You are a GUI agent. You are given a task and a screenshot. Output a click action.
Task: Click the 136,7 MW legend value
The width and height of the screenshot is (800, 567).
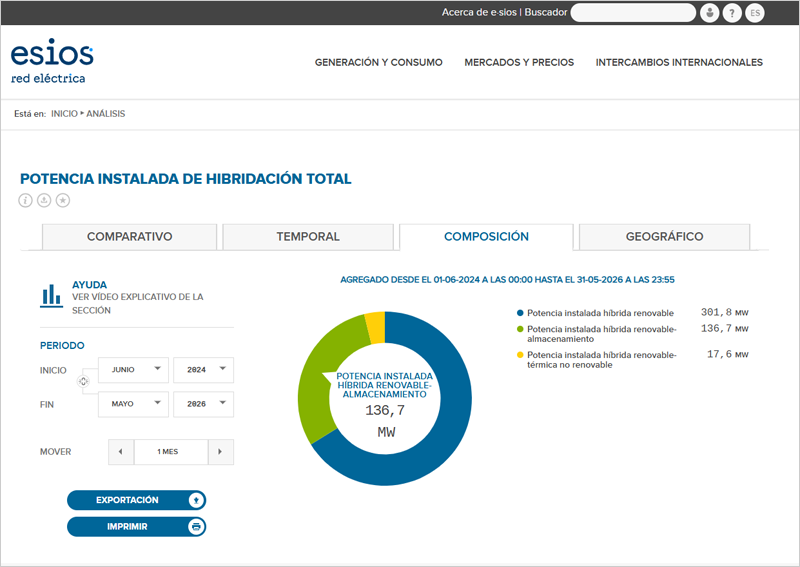724,329
